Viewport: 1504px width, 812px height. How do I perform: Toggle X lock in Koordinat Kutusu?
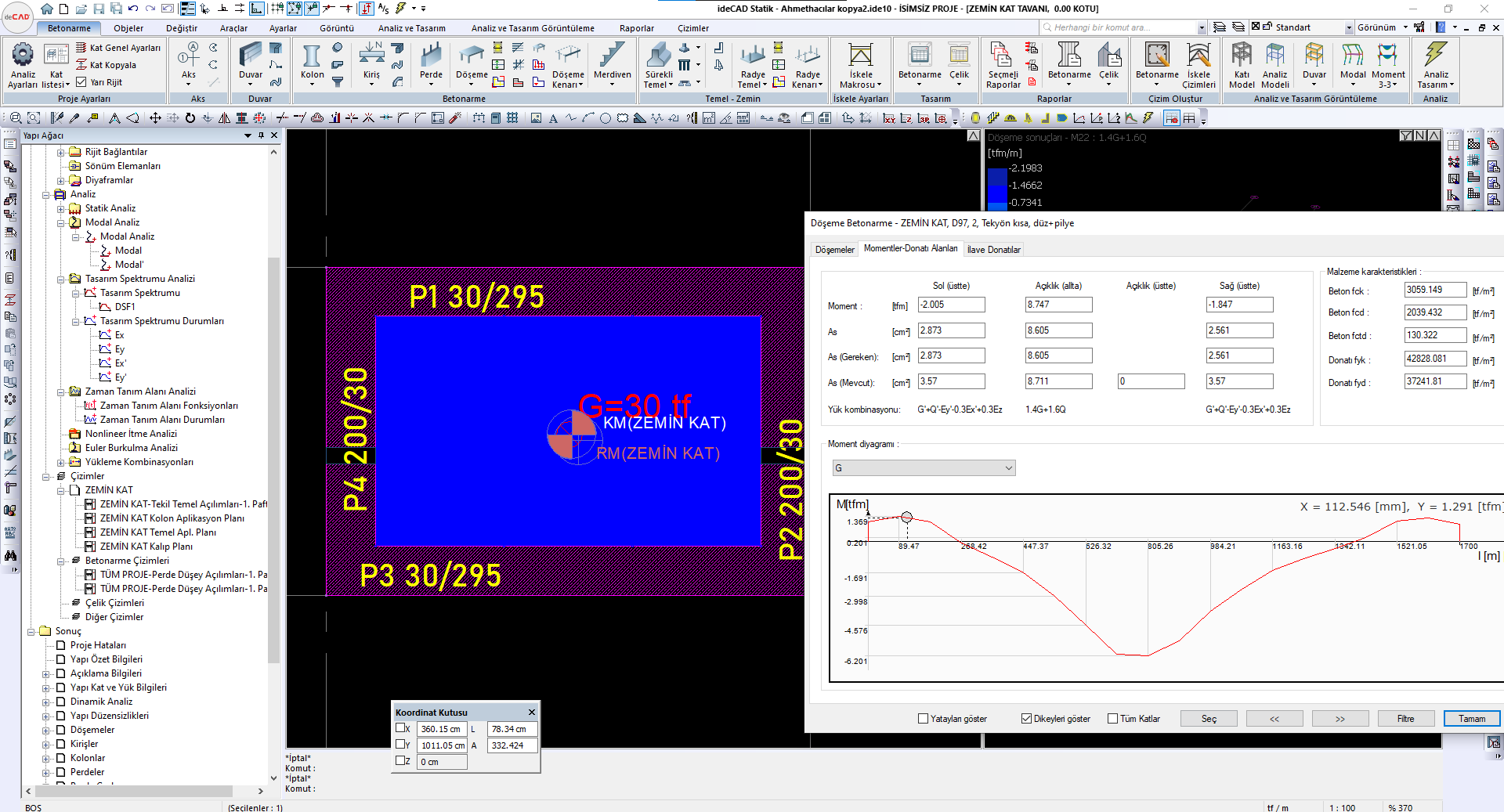pos(400,728)
